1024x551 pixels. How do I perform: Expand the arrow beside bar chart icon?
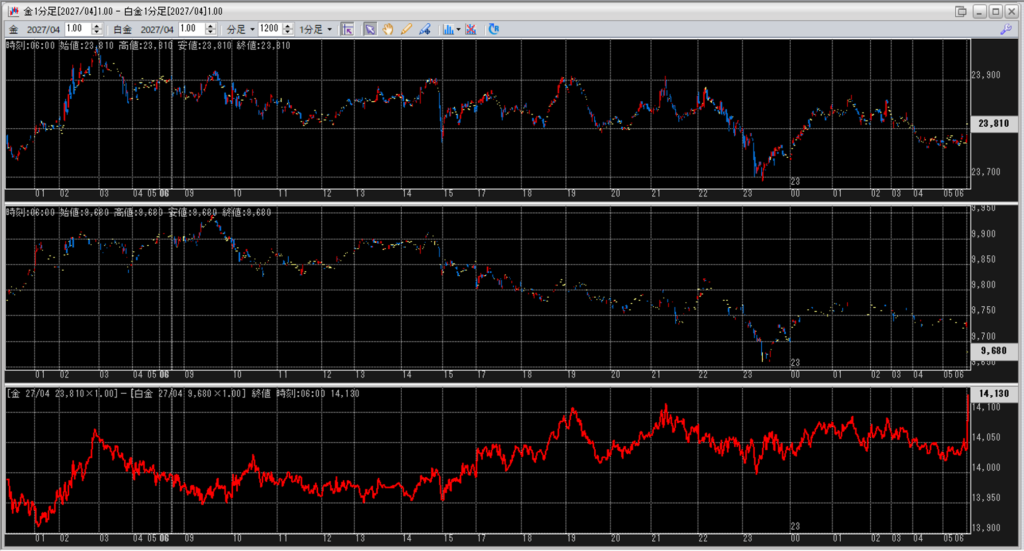458,29
